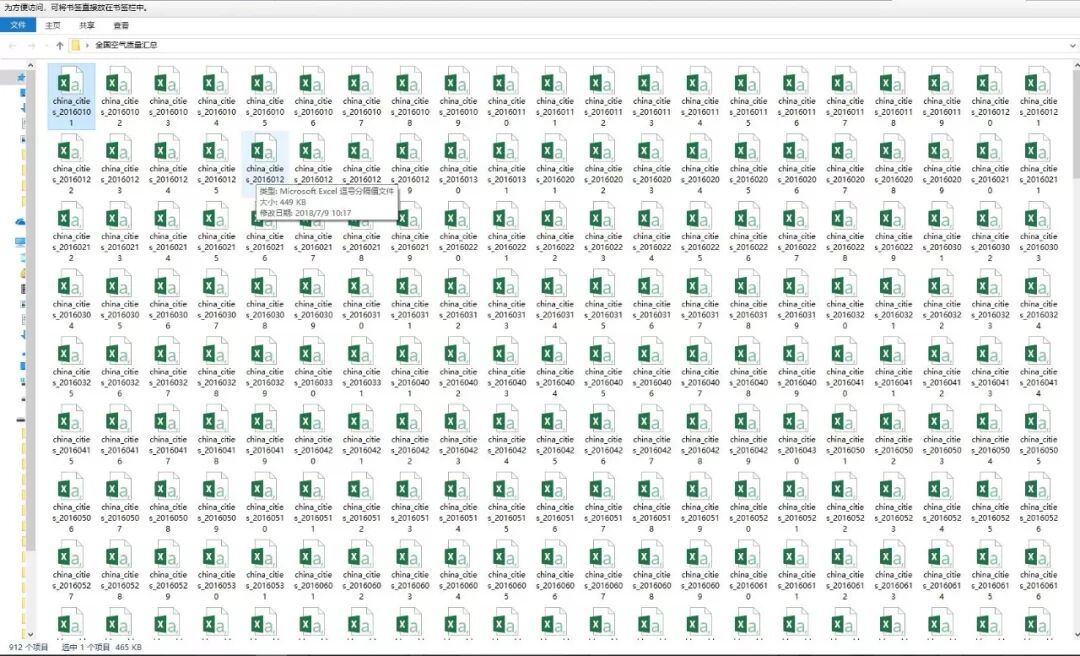Click file name label china_cities_20160220

(x=458, y=247)
